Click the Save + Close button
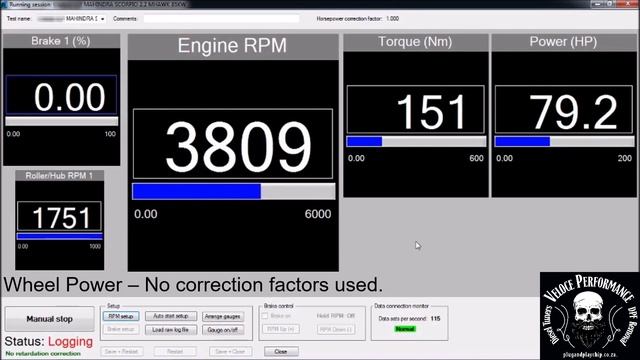The height and width of the screenshot is (360, 640). [x=230, y=351]
